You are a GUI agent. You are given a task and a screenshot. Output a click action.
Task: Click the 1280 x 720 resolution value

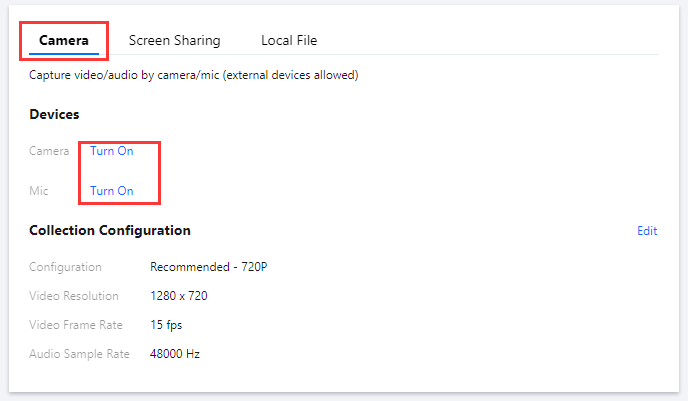[x=179, y=296]
